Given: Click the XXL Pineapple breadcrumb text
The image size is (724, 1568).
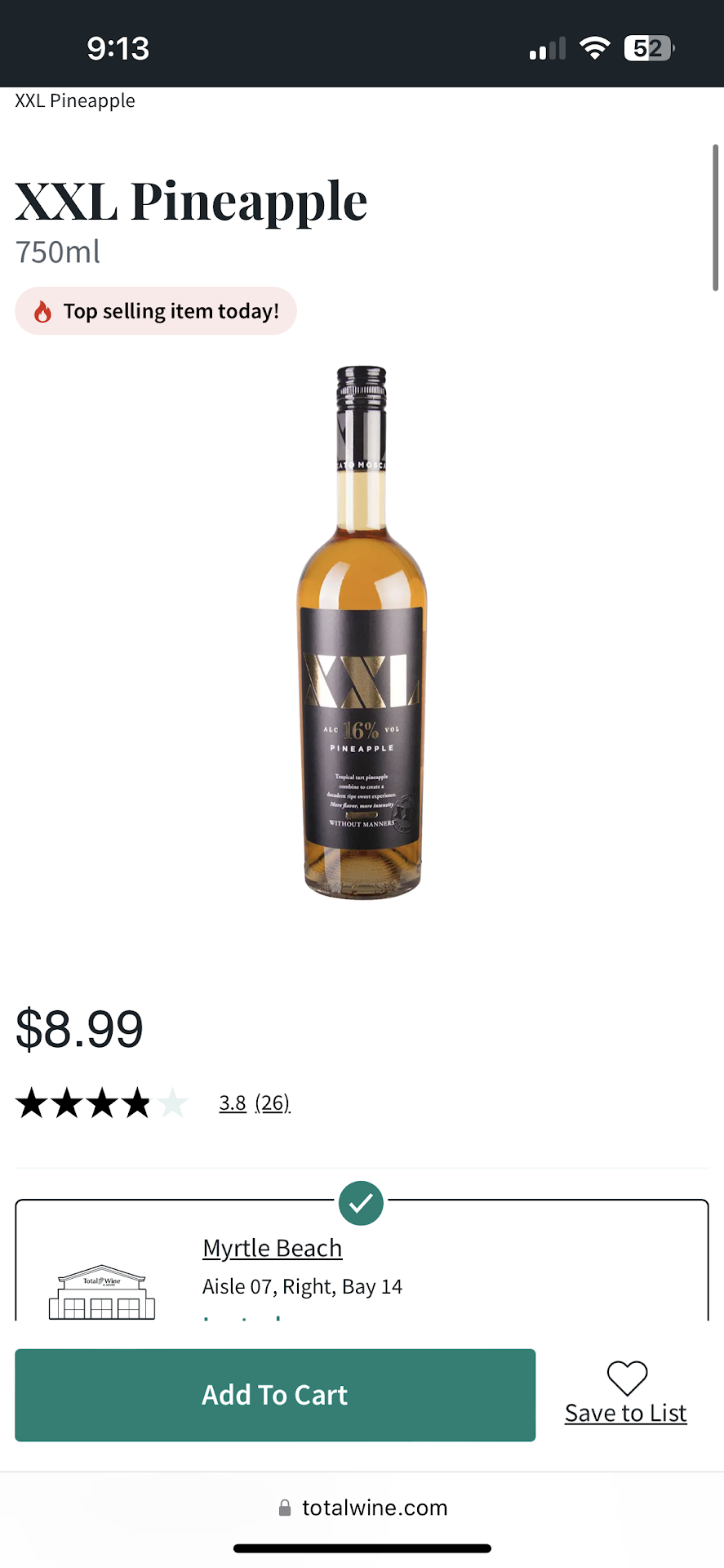Looking at the screenshot, I should [x=75, y=100].
